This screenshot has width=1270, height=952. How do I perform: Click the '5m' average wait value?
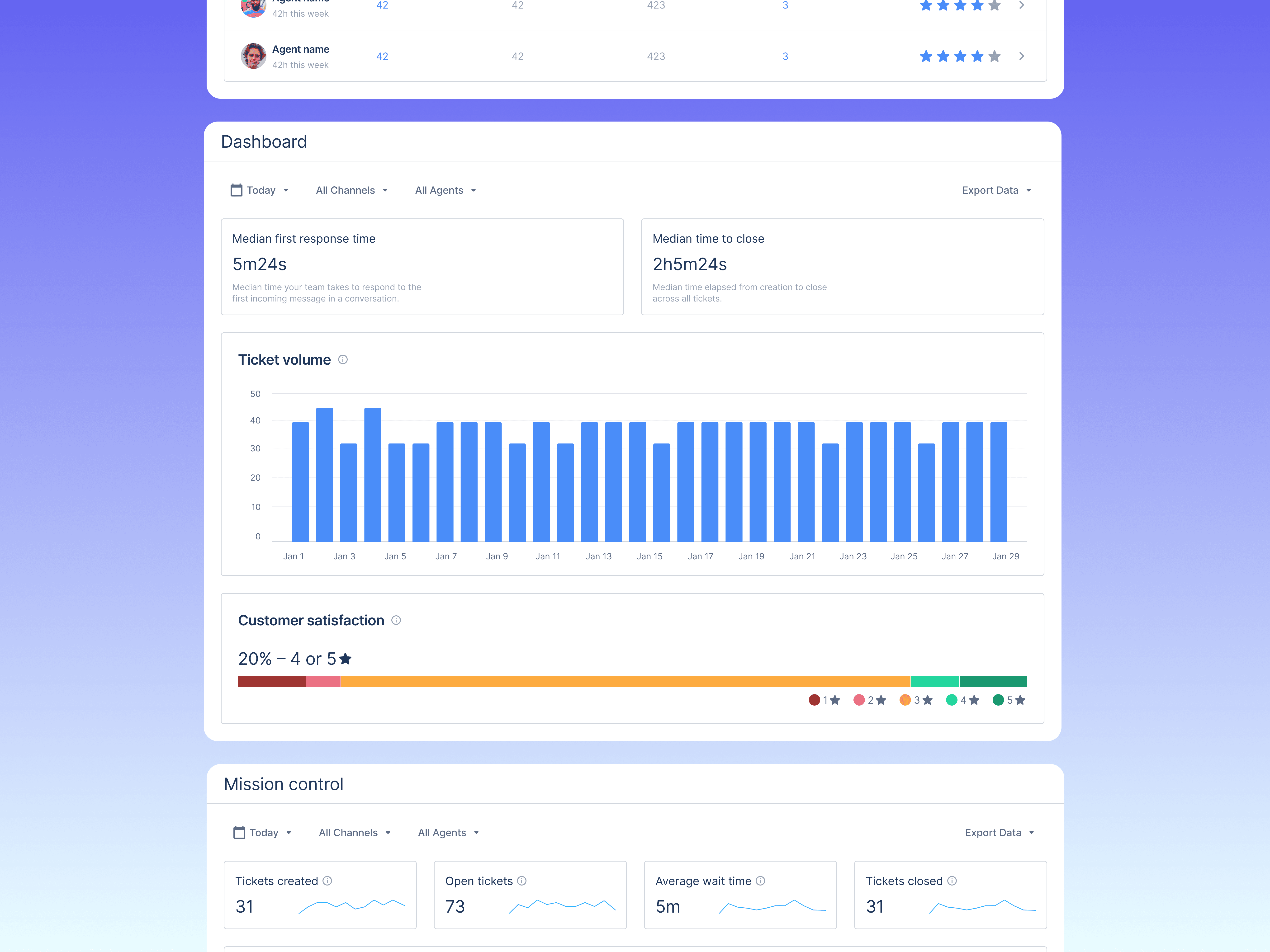coord(668,907)
